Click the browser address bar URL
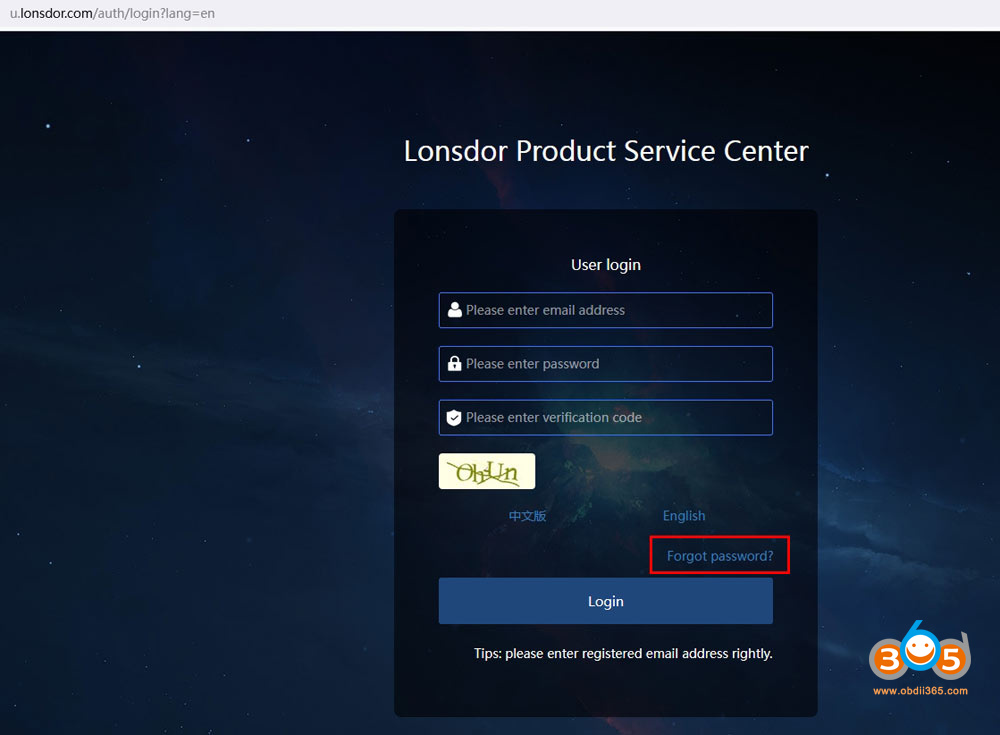 click(x=112, y=13)
